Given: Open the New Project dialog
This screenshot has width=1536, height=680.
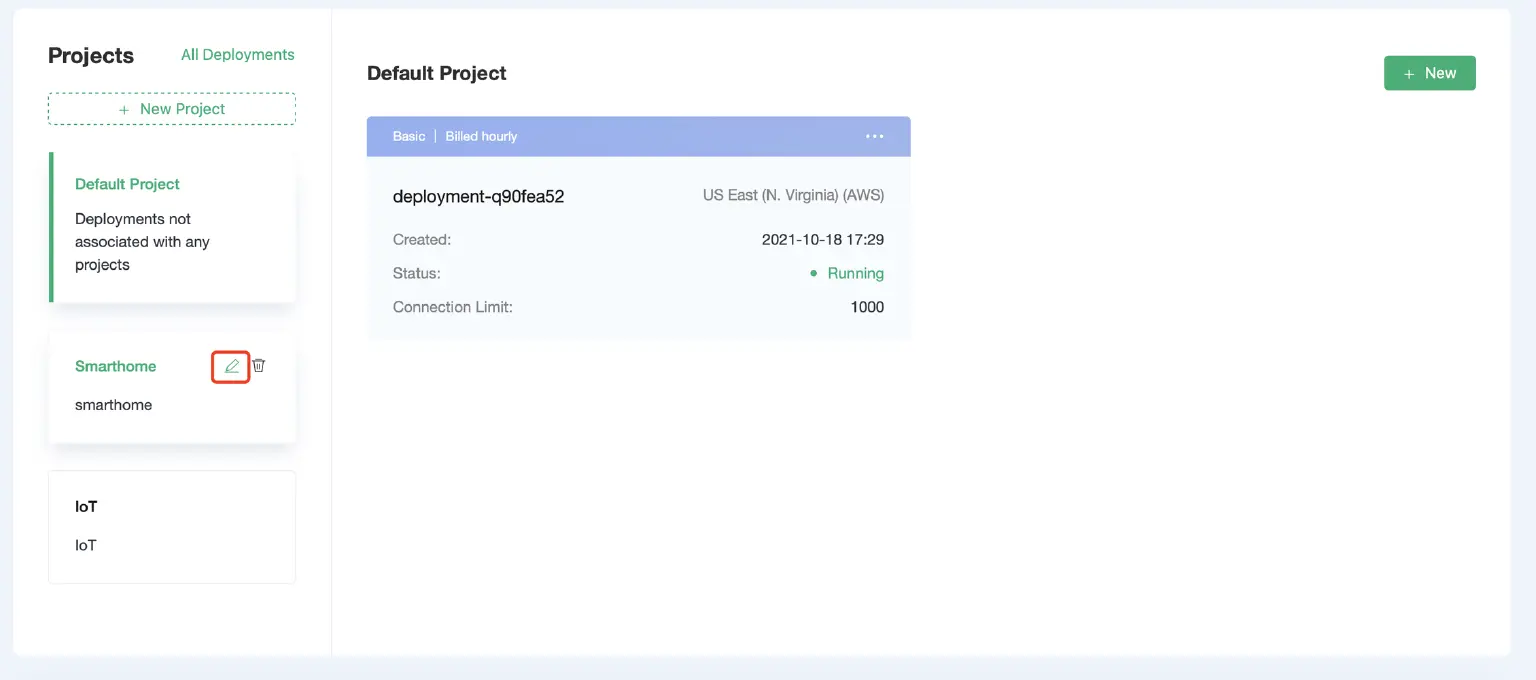Looking at the screenshot, I should pyautogui.click(x=171, y=108).
